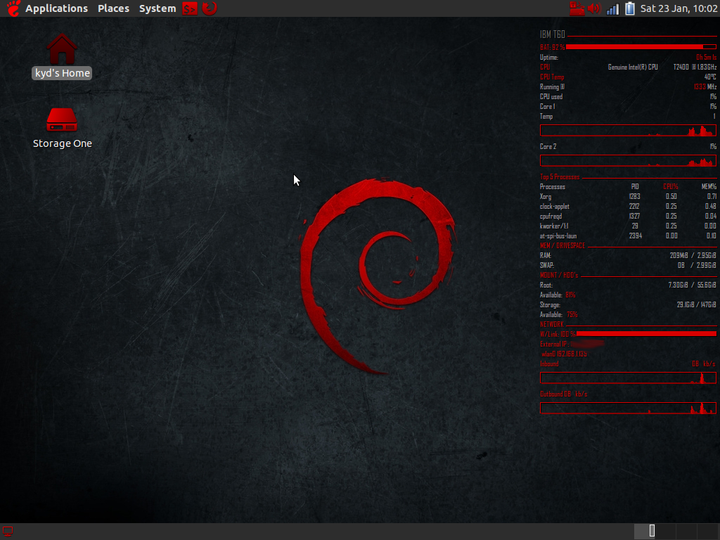Click the BAT 92% battery bar
The image size is (720, 540).
point(641,47)
